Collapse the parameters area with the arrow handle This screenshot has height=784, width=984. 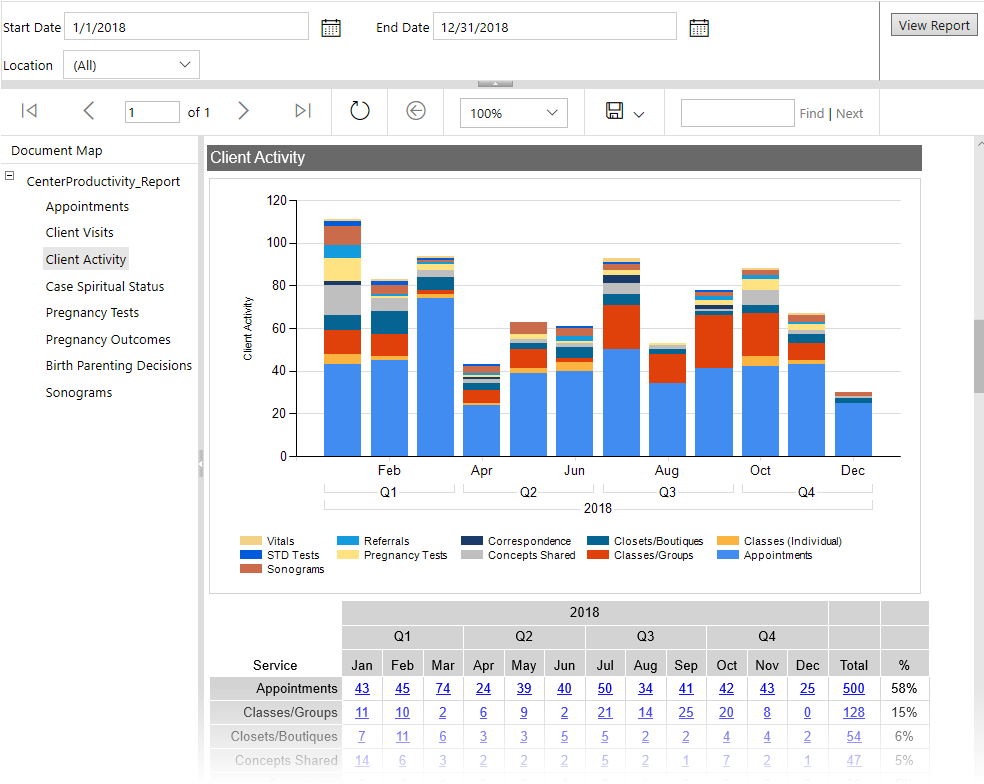(x=495, y=83)
